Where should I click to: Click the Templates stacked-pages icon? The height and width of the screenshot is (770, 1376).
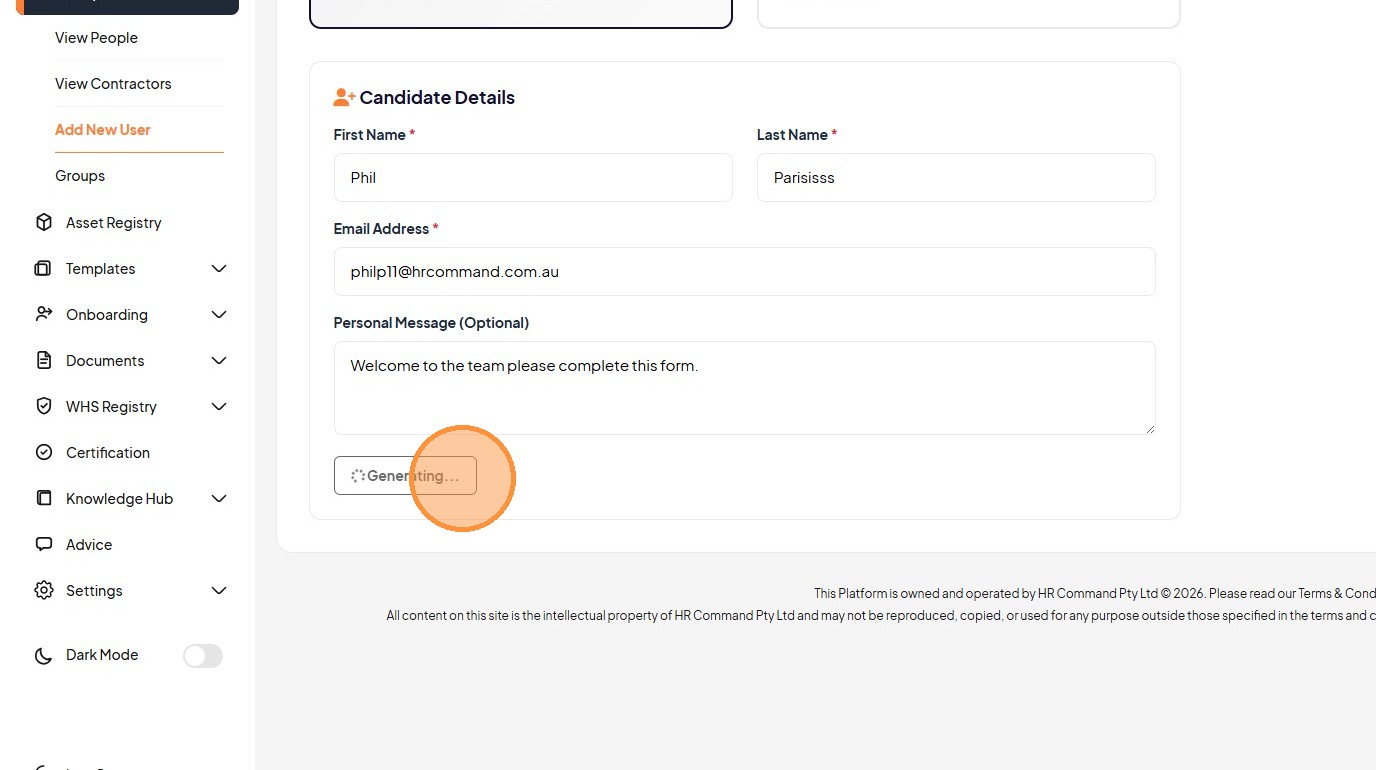pyautogui.click(x=43, y=268)
